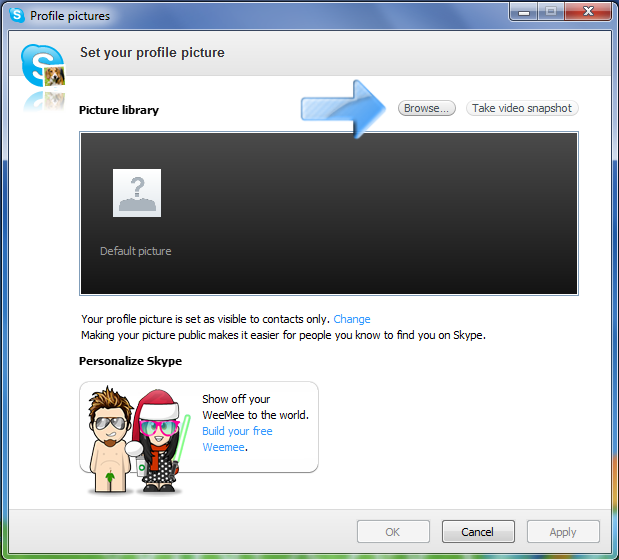Click the 'Default picture' caption
This screenshot has height=560, width=619.
(x=136, y=251)
